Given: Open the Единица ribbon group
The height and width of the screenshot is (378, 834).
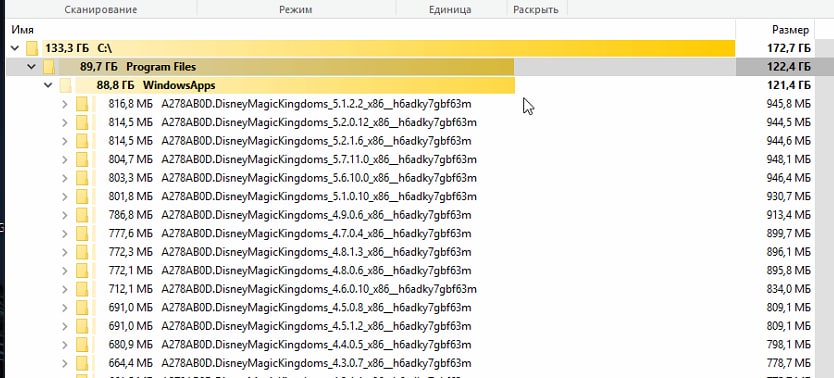Looking at the screenshot, I should pos(450,10).
